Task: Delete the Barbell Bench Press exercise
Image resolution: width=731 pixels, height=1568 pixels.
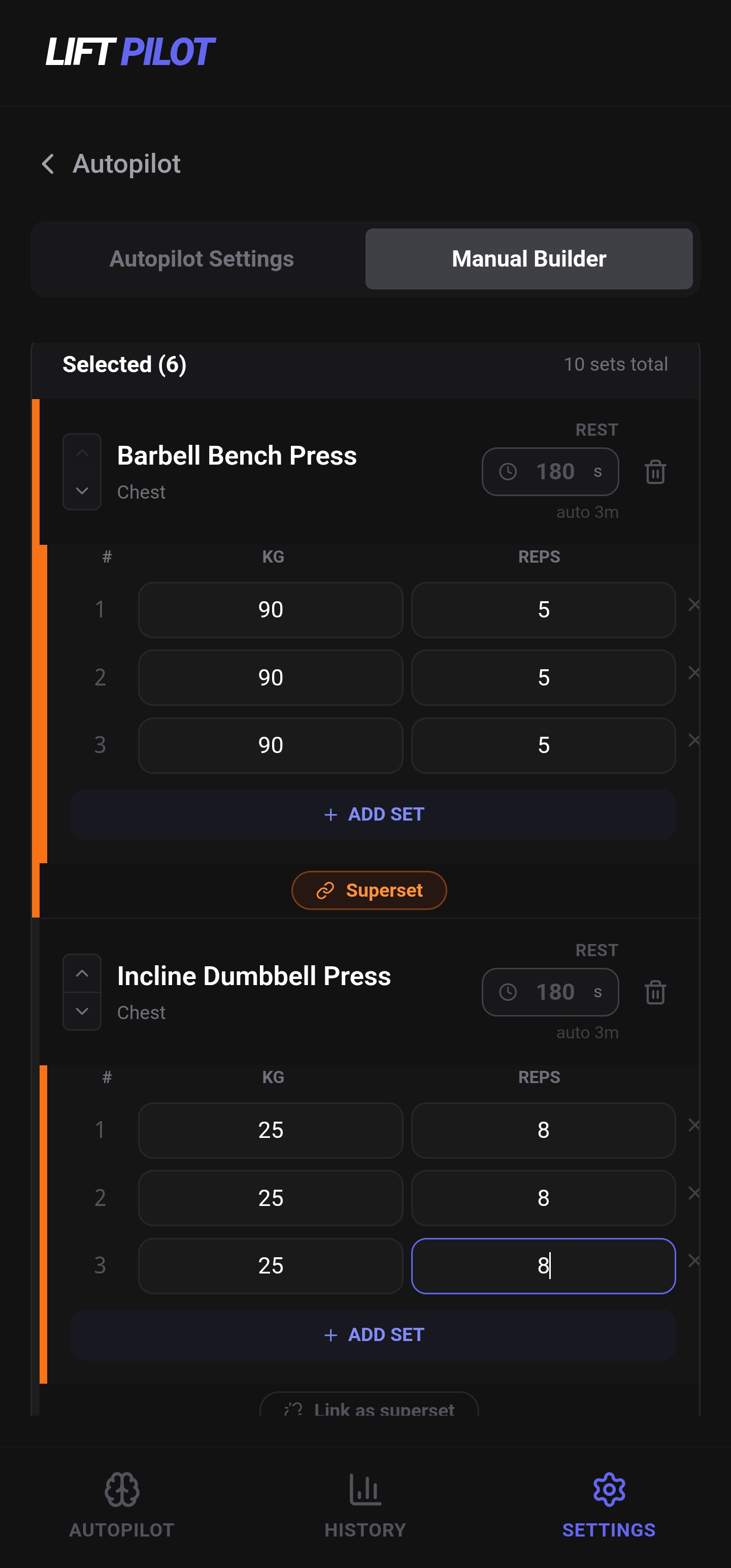Action: (655, 472)
